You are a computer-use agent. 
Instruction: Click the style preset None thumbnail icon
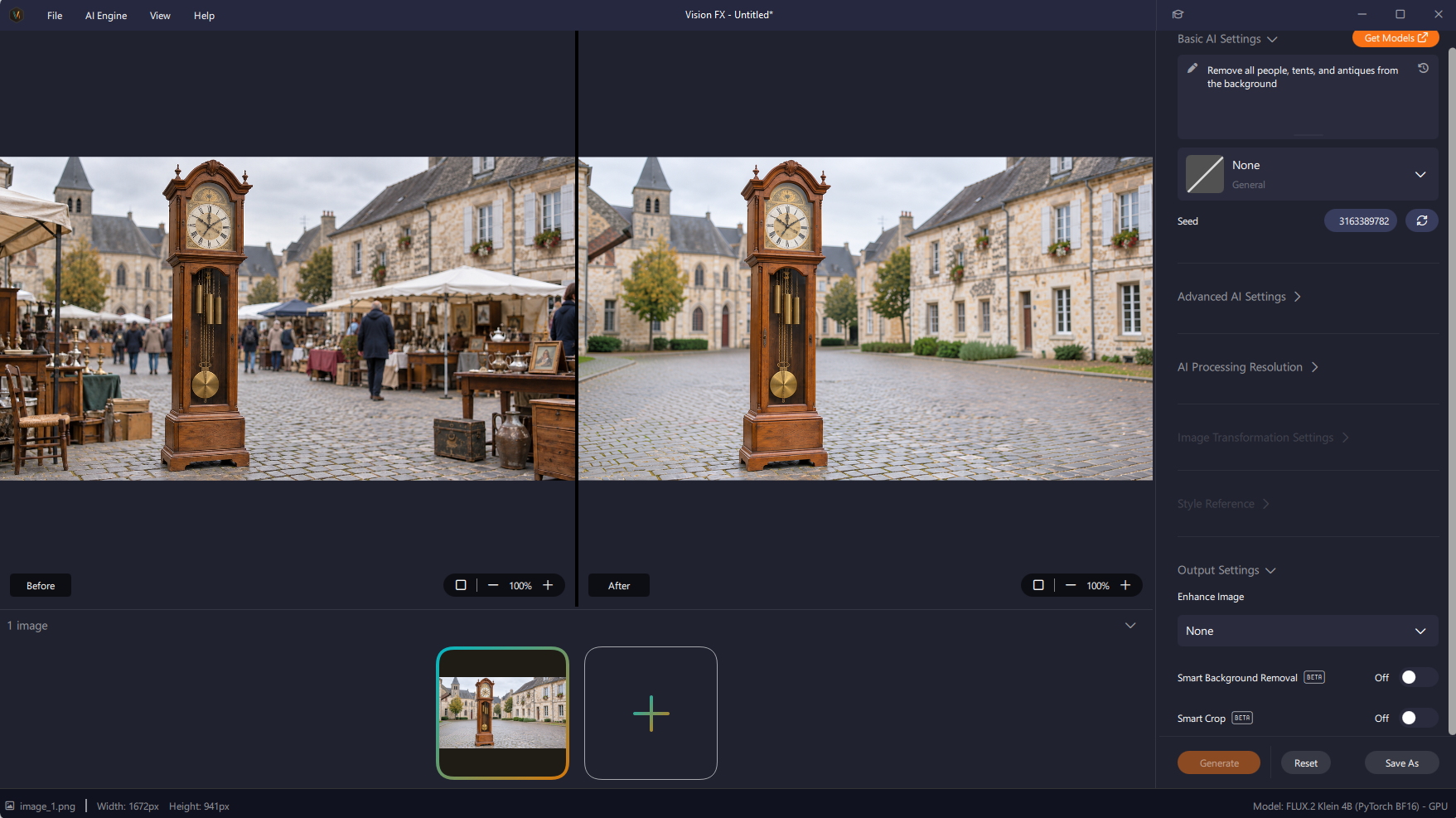(1205, 174)
